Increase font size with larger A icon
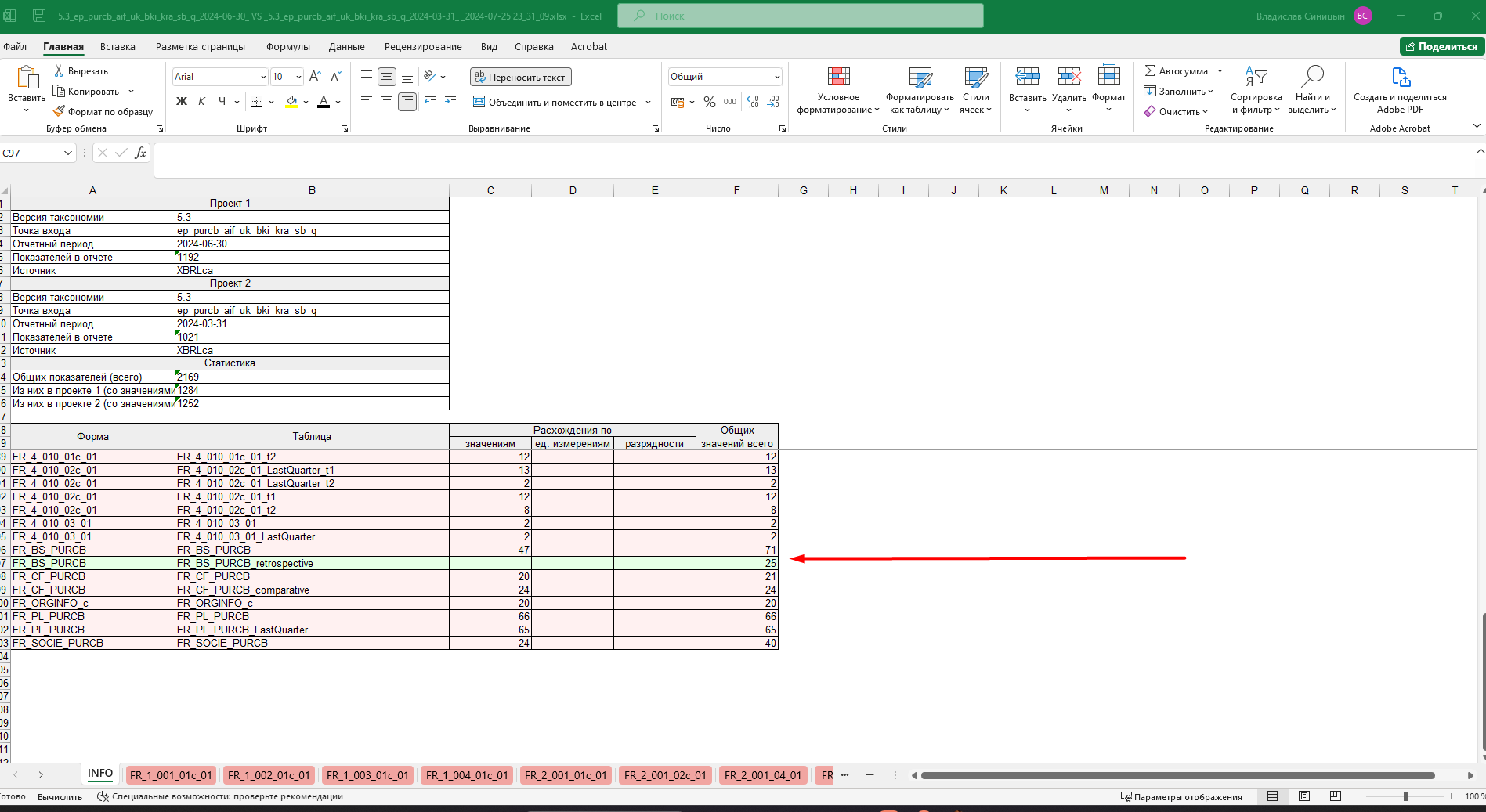 coord(315,77)
